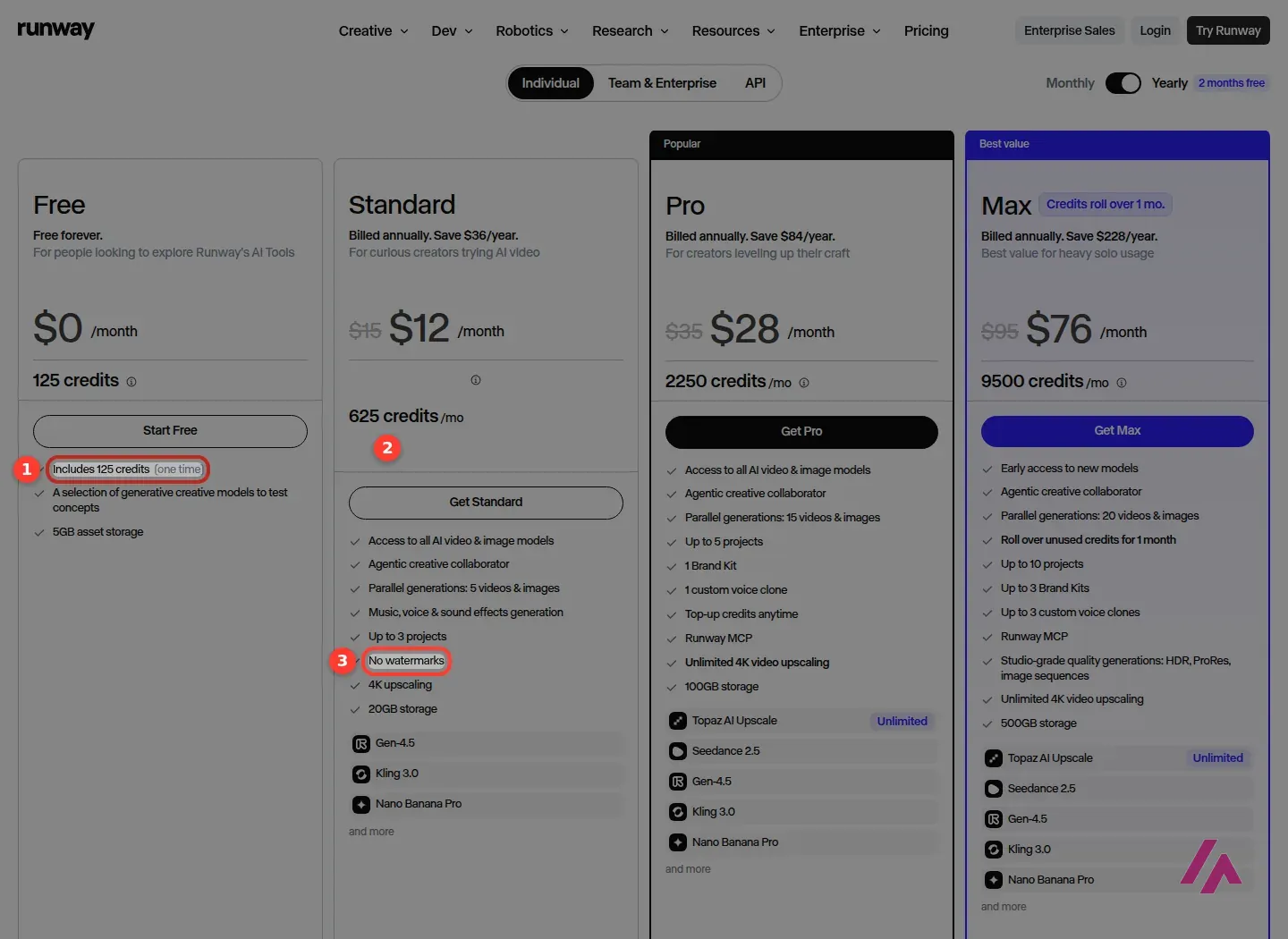Click the Kling 3.0 icon in the Standard plan
The image size is (1288, 939).
pos(361,774)
